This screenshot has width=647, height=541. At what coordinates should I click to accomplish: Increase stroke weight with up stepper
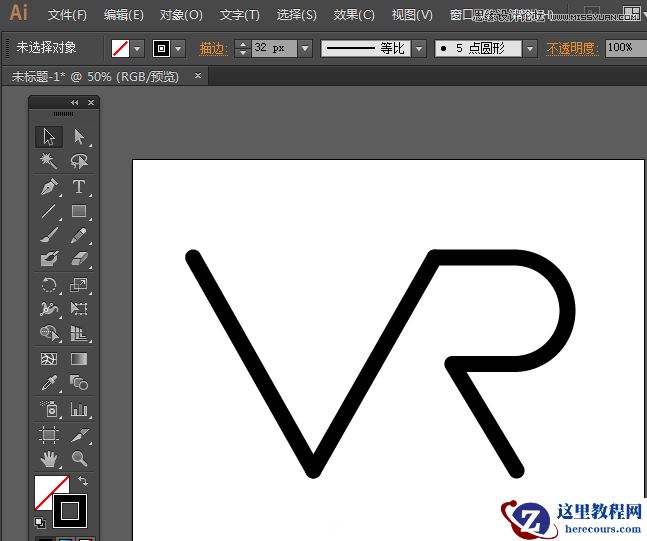click(243, 44)
